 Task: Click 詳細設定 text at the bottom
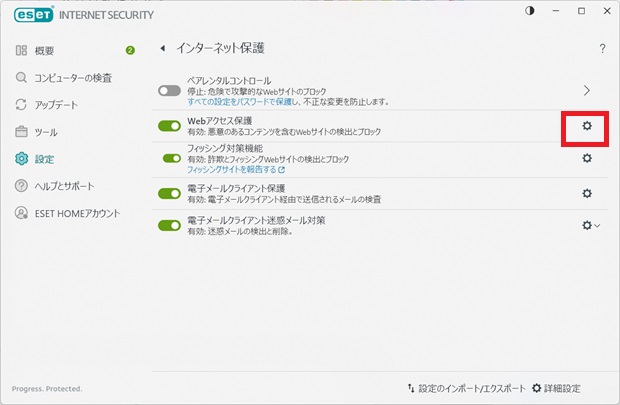click(x=562, y=388)
